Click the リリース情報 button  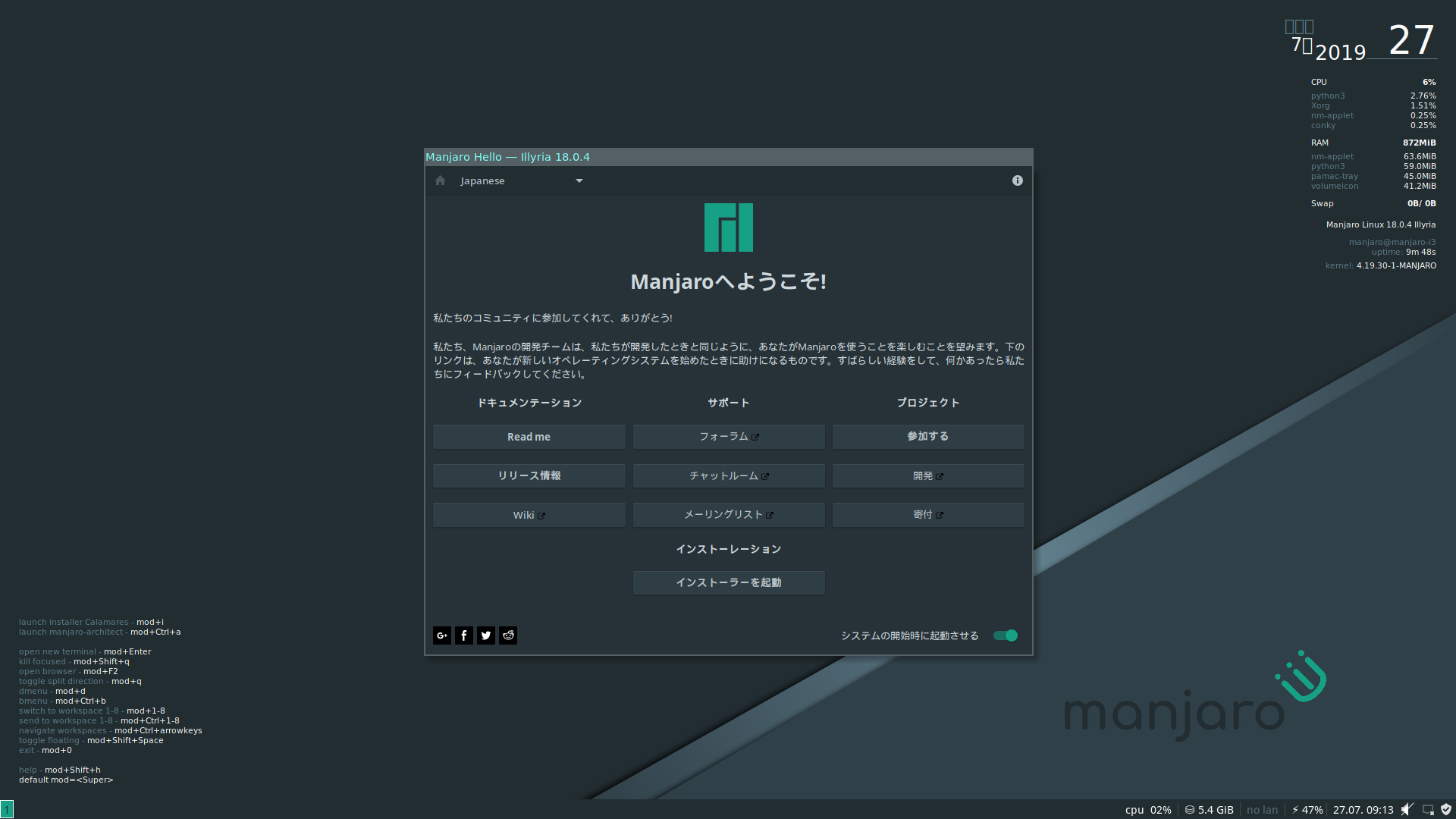(529, 475)
